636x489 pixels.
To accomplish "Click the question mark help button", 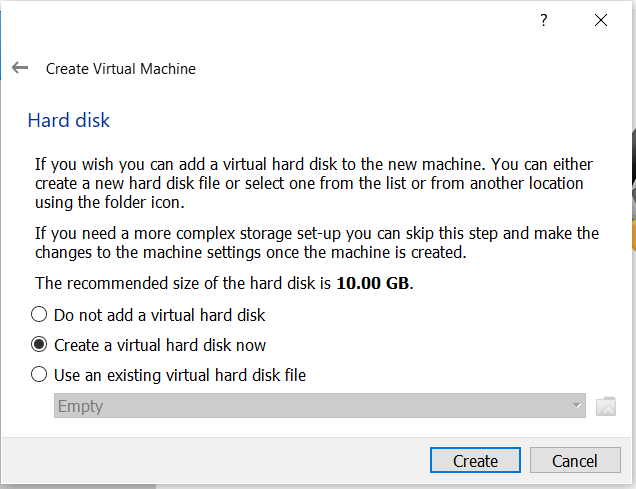I will tap(544, 20).
